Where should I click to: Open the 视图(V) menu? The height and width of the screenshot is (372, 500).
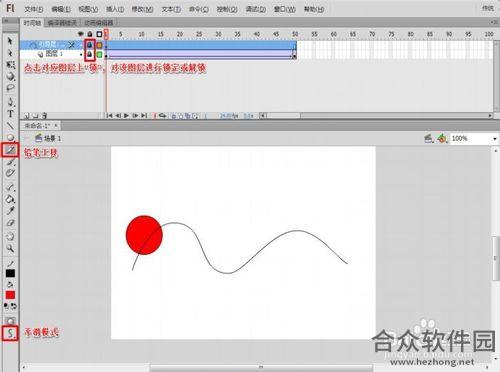(88, 9)
